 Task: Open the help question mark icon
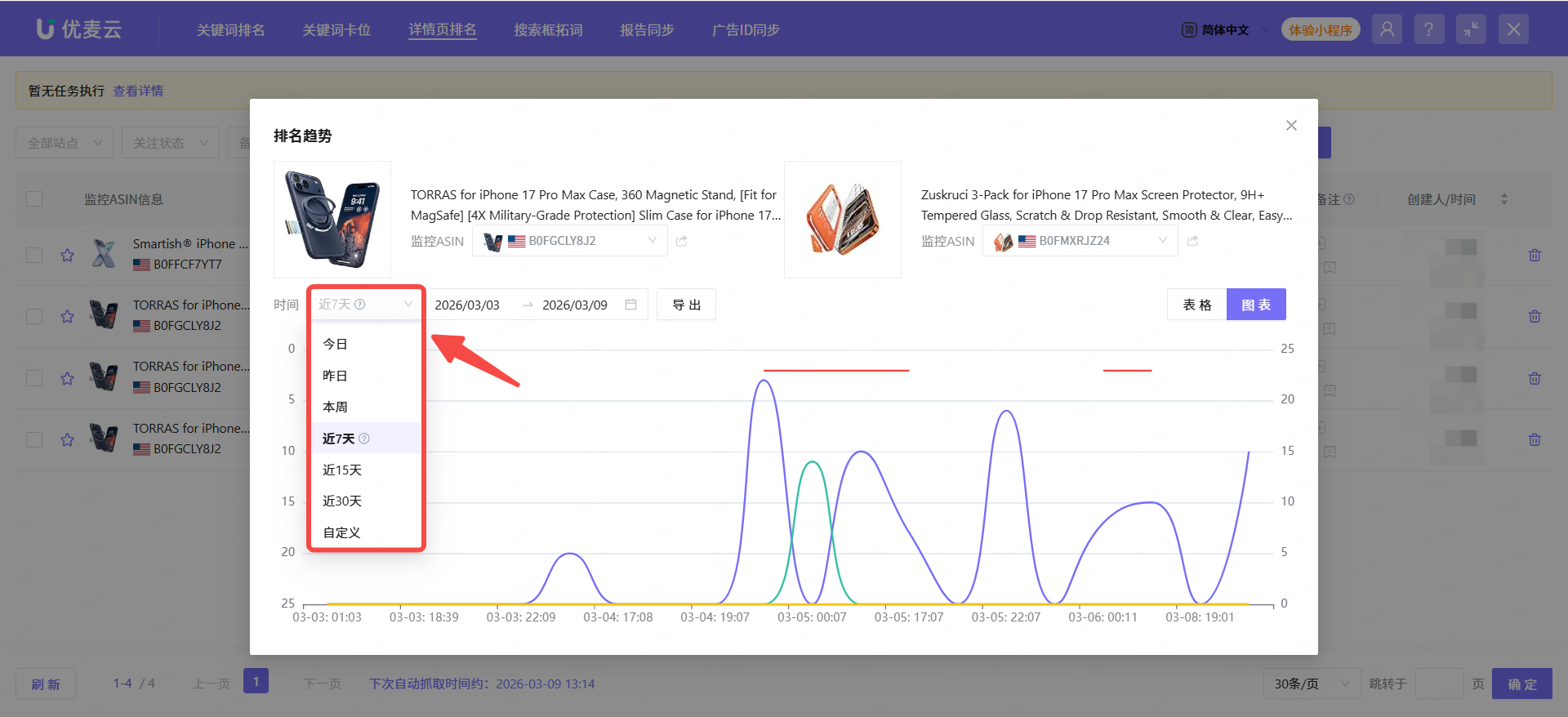pos(1428,30)
